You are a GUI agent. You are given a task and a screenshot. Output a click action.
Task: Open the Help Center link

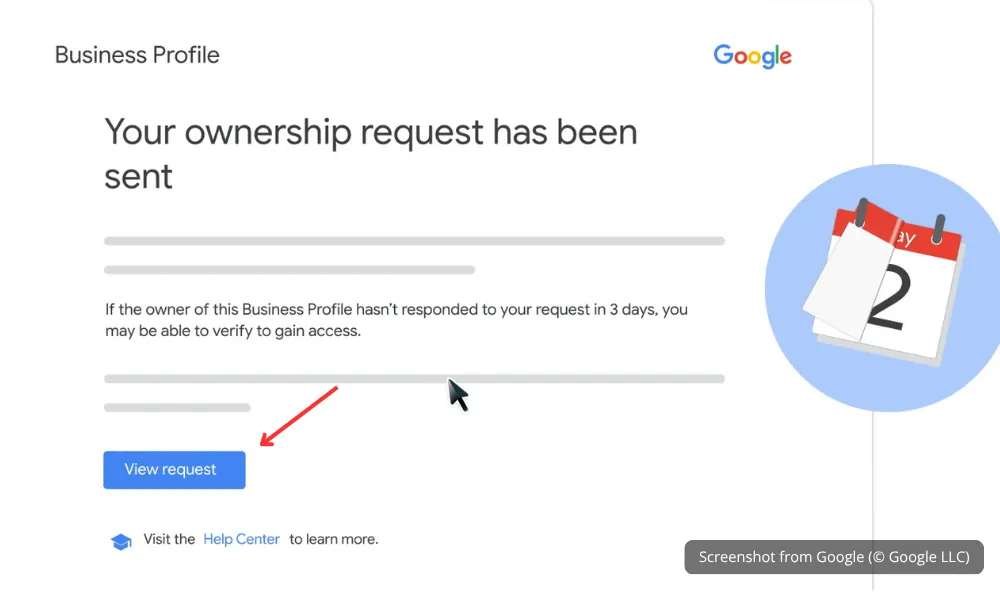(241, 539)
